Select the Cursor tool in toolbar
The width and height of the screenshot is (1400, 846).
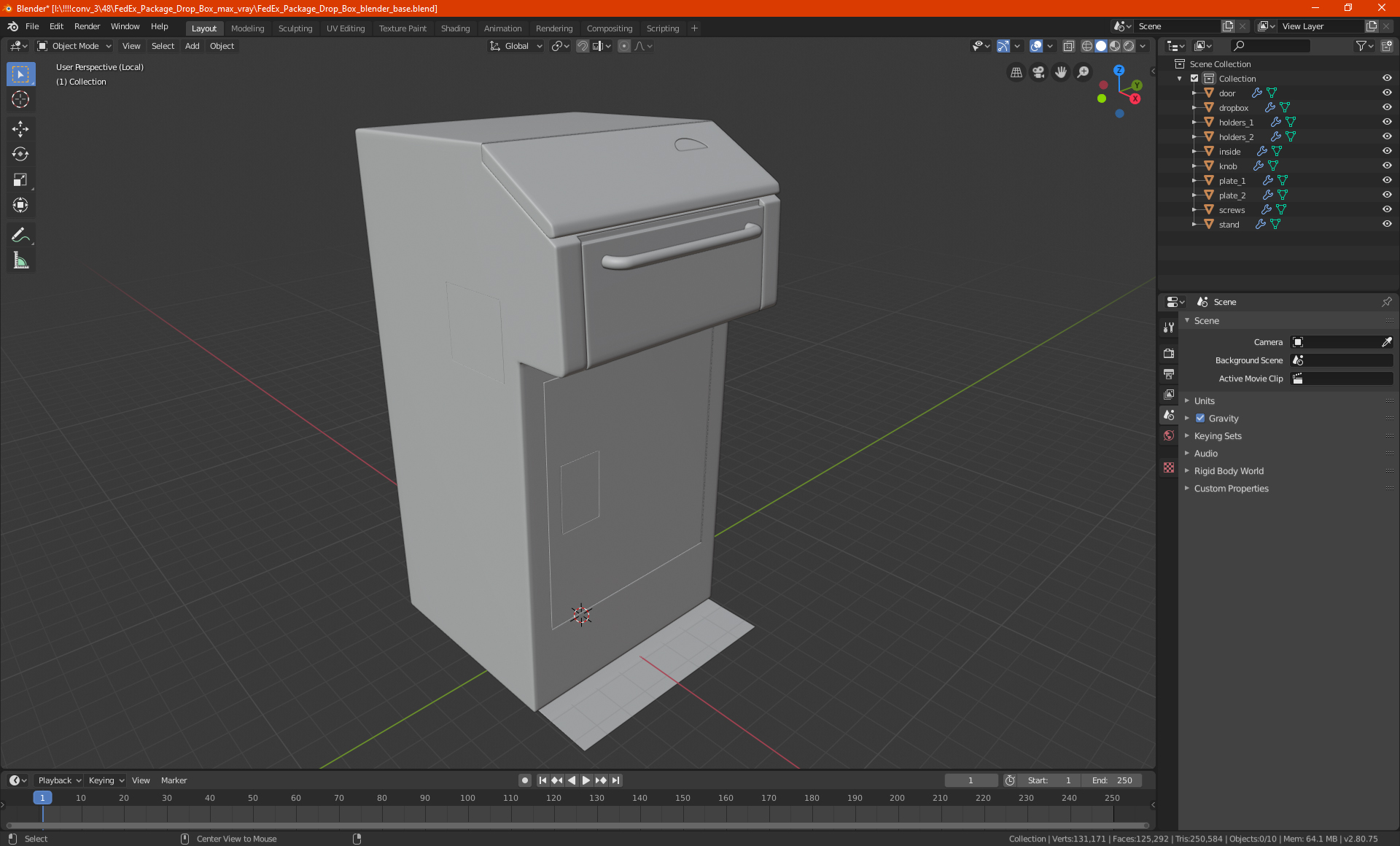pos(20,100)
